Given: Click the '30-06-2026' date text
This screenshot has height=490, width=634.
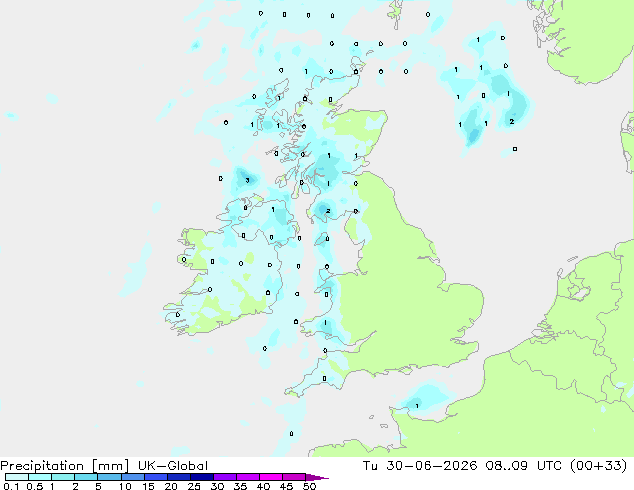Looking at the screenshot, I should tap(431, 466).
